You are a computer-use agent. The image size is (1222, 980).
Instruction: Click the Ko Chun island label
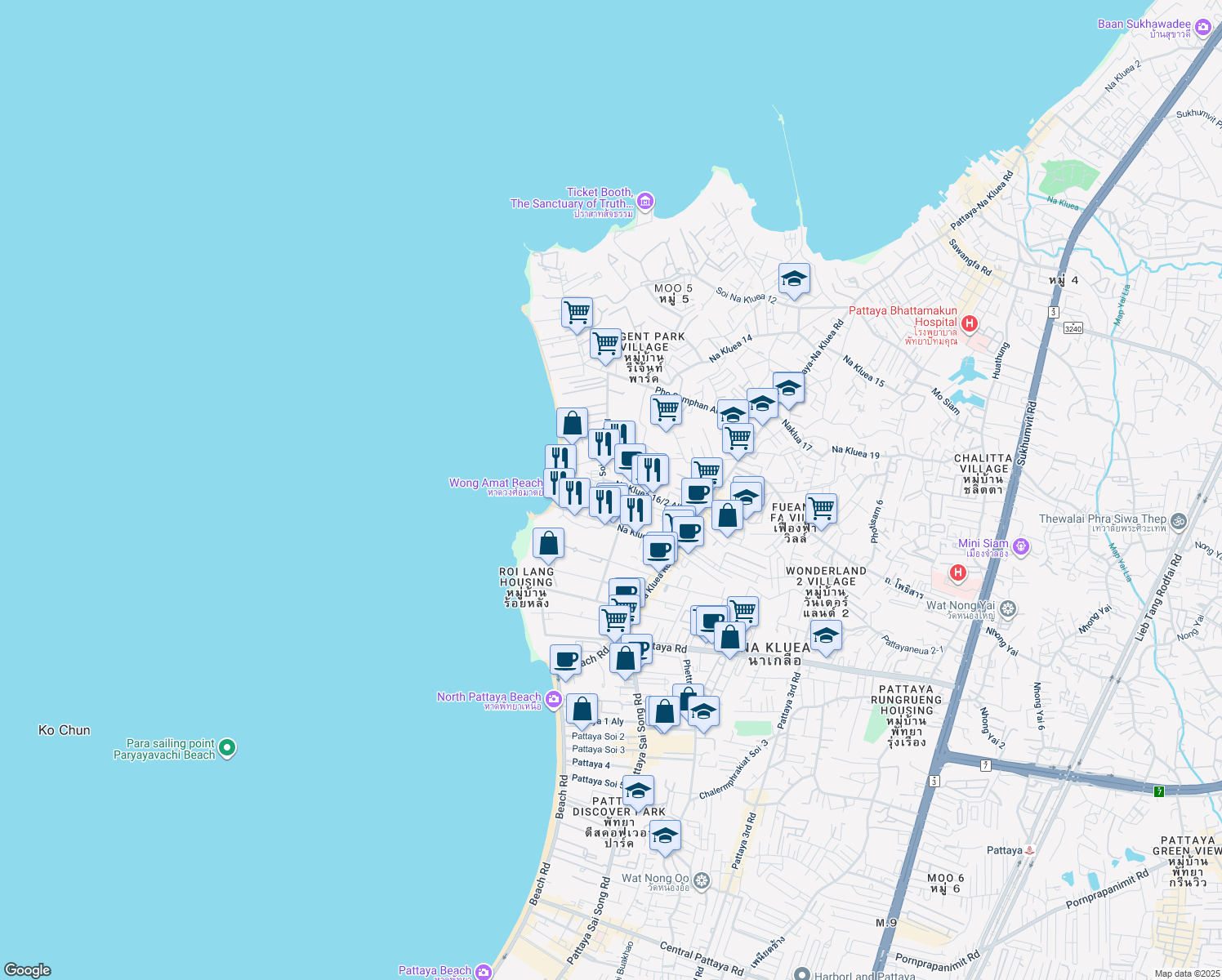(x=65, y=730)
